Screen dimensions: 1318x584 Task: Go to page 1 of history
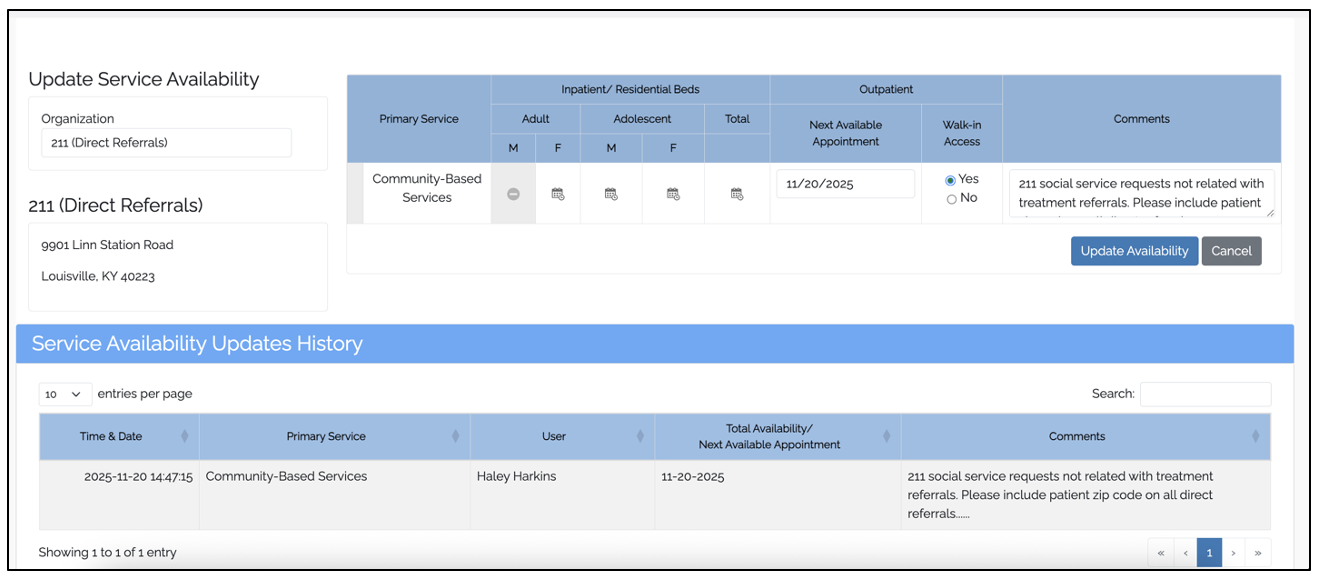pos(1209,552)
